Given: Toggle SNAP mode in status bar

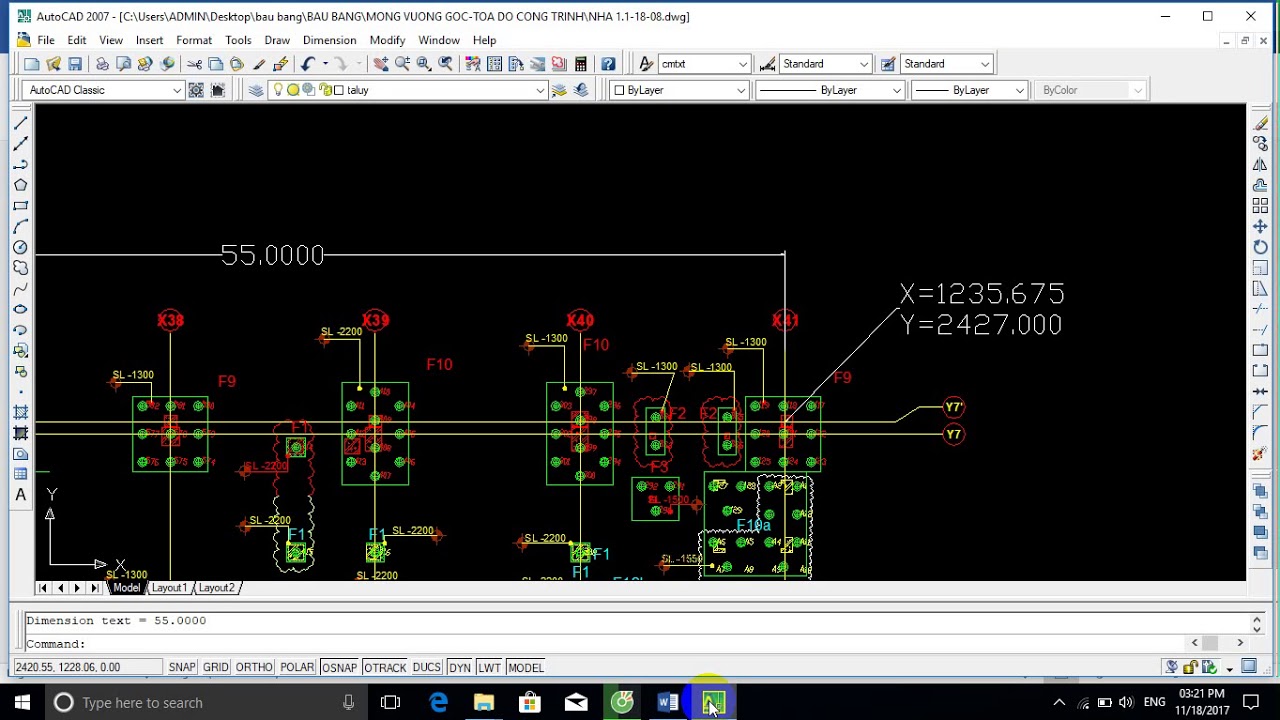Looking at the screenshot, I should pyautogui.click(x=182, y=668).
